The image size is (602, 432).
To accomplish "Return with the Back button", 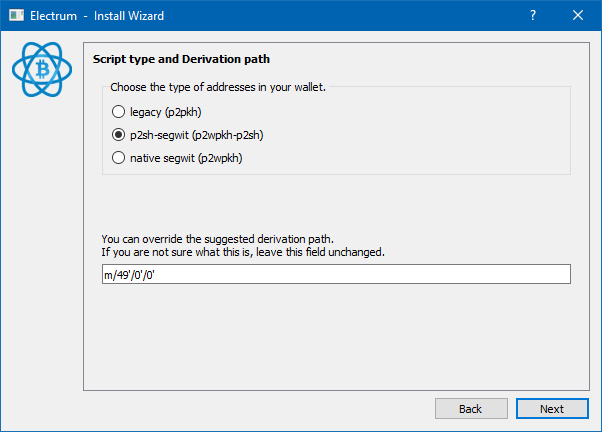I will click(471, 409).
